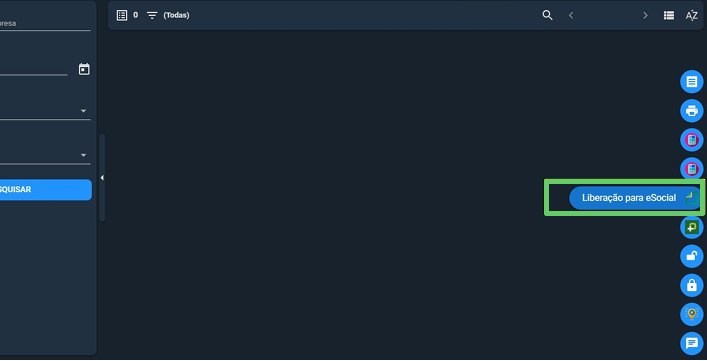This screenshot has width=707, height=361.
Task: Click the record count list icon
Action: coord(122,15)
